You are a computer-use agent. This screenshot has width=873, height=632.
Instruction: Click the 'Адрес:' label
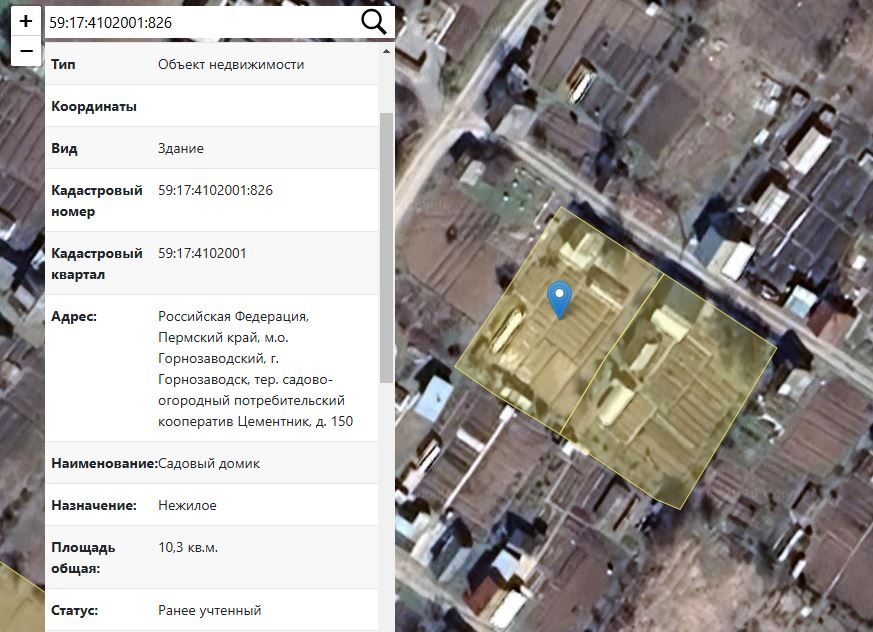coord(74,316)
